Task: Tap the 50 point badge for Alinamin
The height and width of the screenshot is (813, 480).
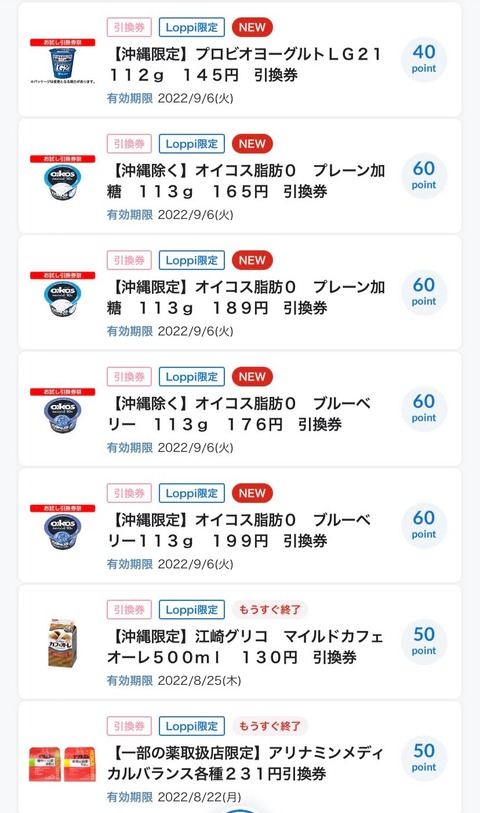Action: (x=423, y=758)
